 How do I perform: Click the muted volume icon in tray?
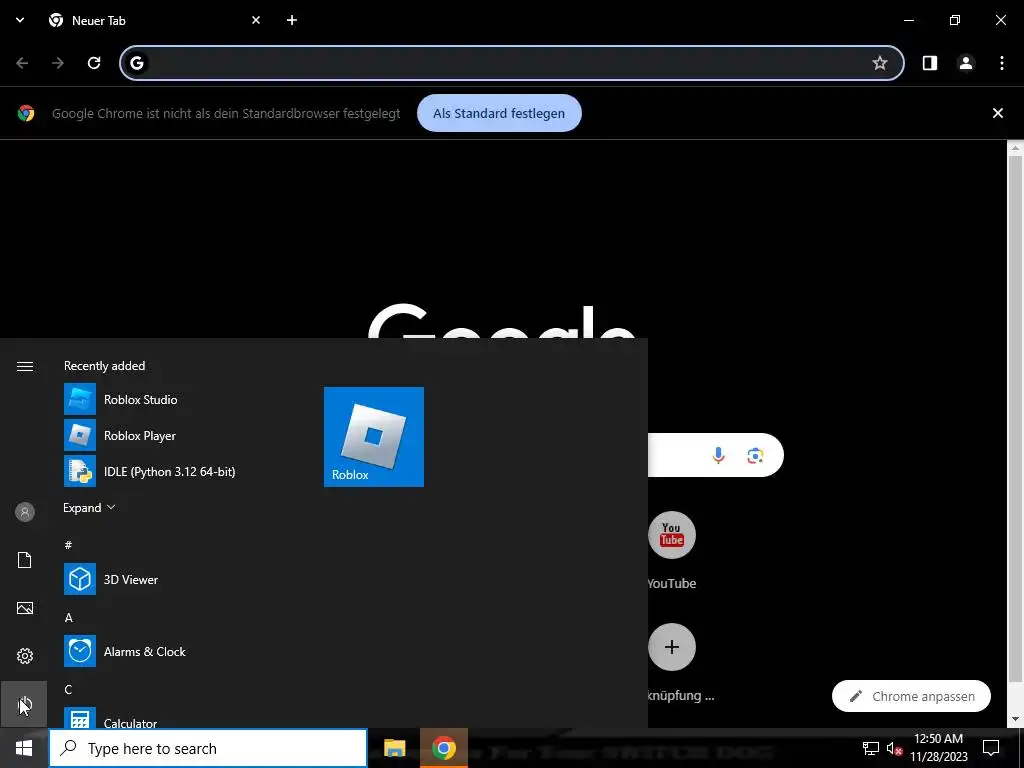tap(894, 748)
